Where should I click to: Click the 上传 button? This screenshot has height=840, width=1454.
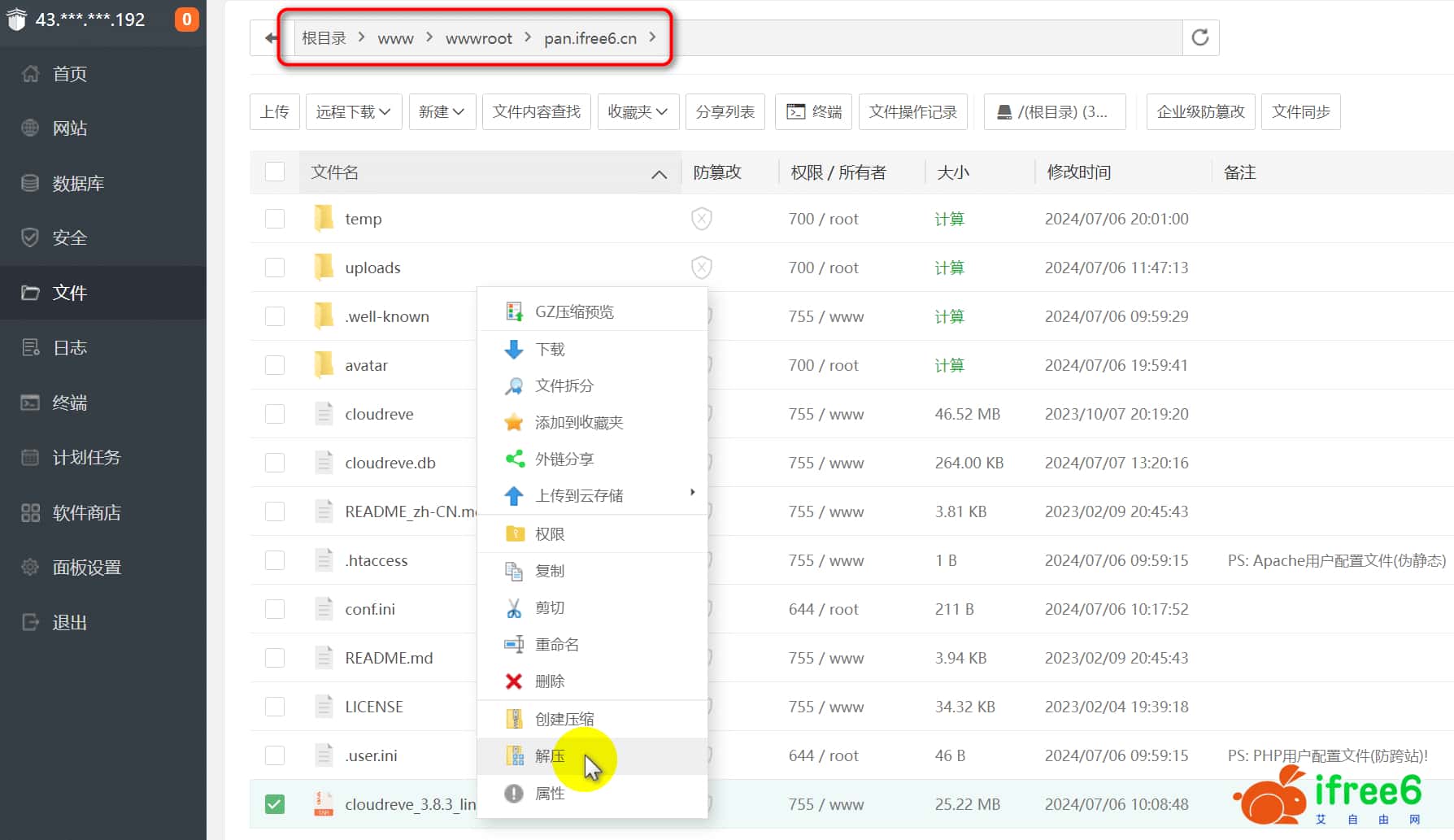(275, 111)
